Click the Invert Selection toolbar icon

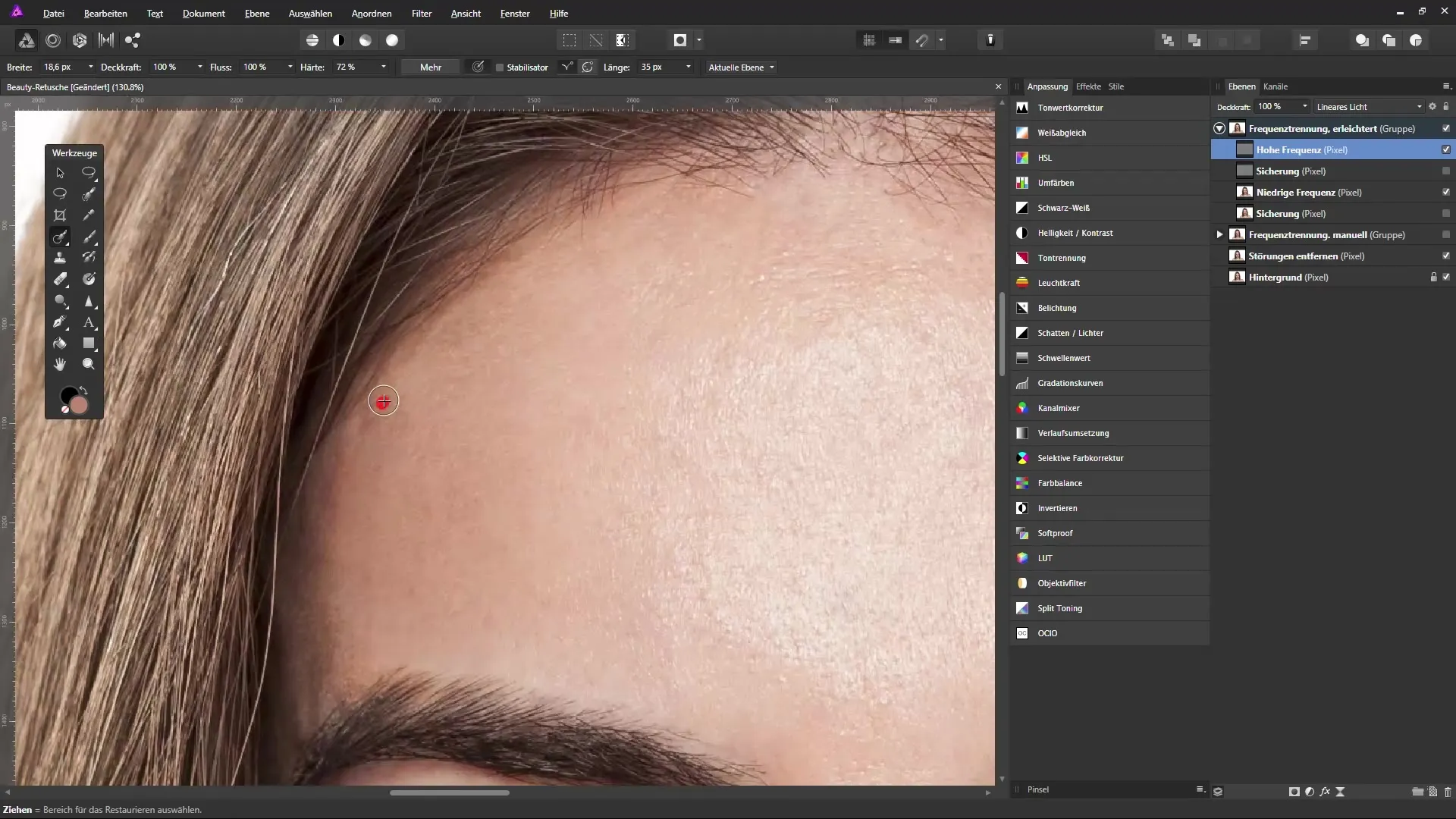(623, 40)
